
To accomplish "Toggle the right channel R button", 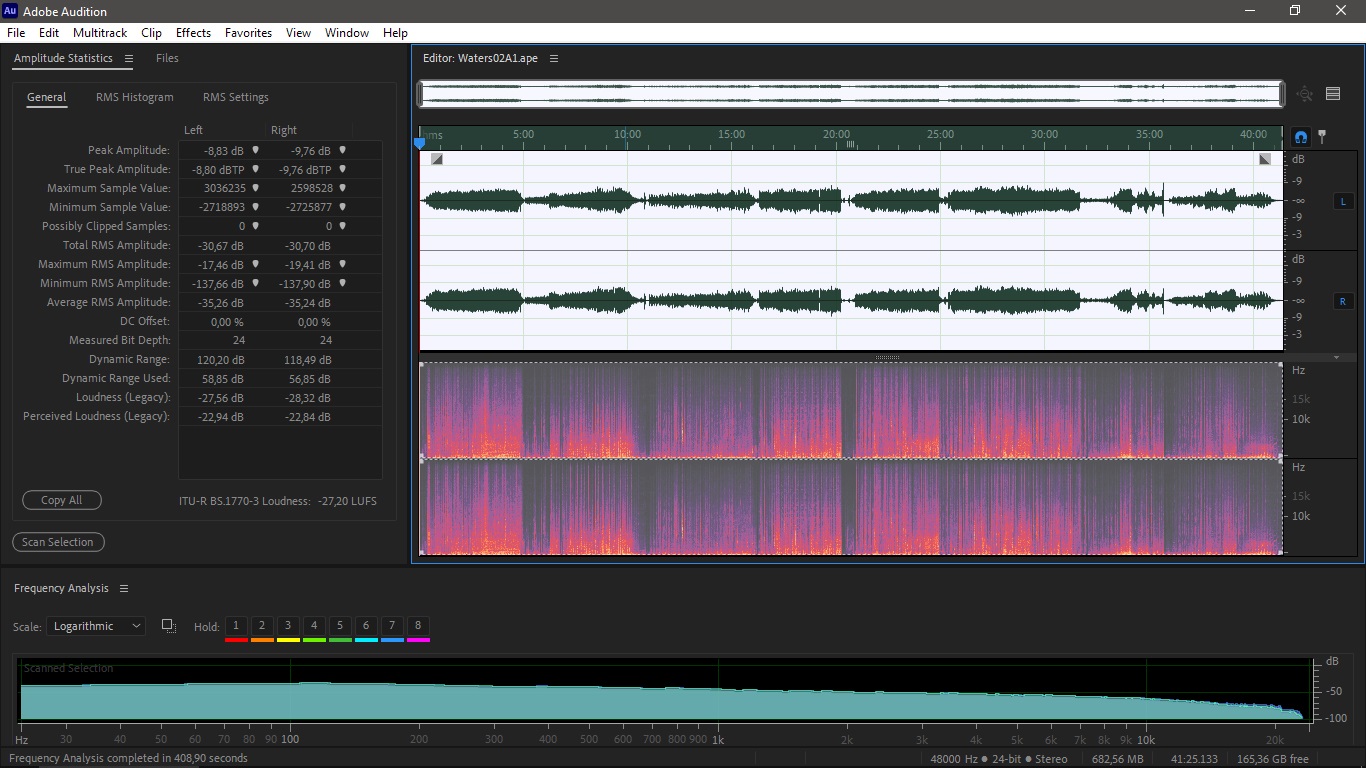I will (1342, 301).
